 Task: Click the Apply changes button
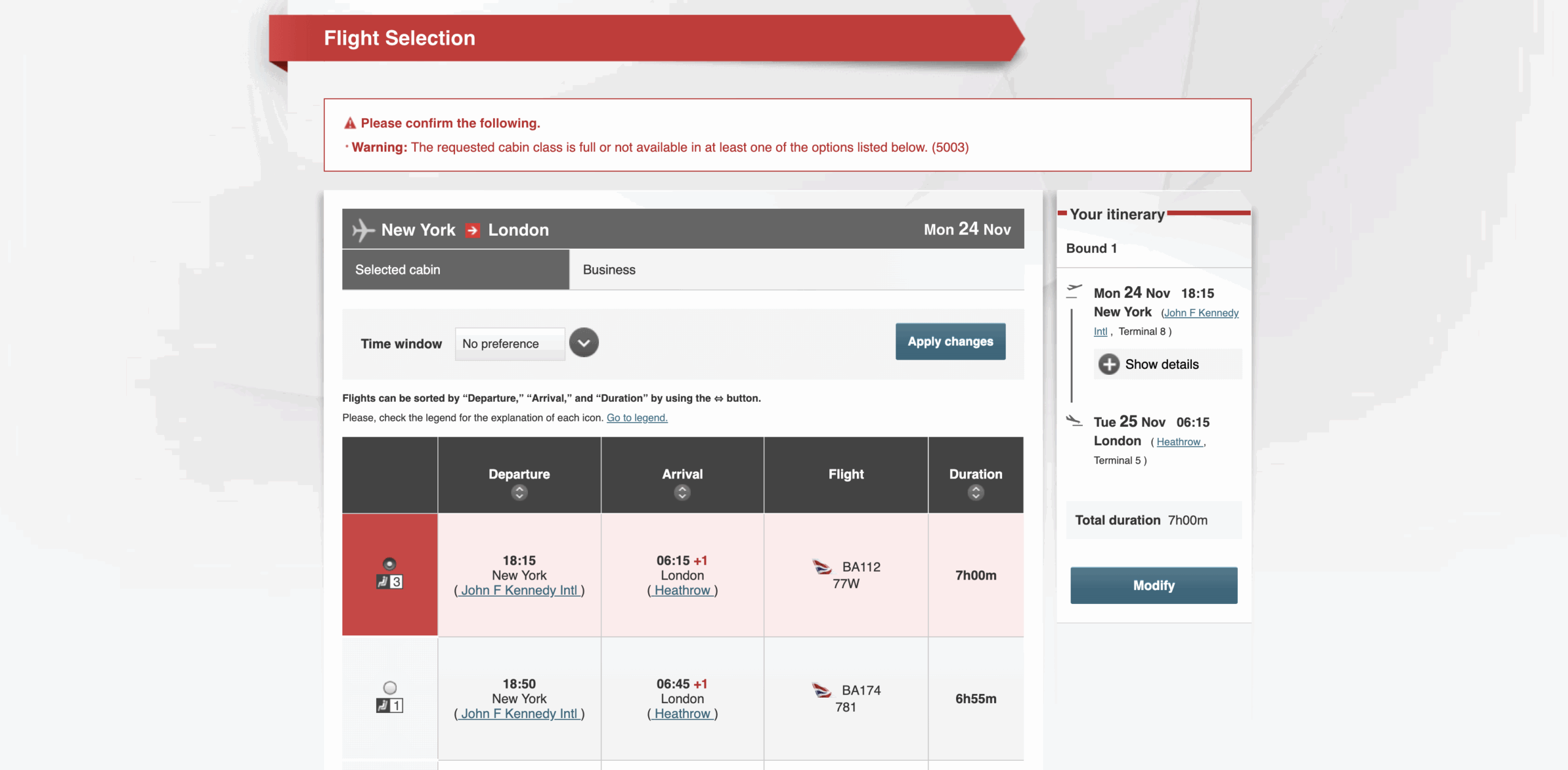tap(950, 341)
